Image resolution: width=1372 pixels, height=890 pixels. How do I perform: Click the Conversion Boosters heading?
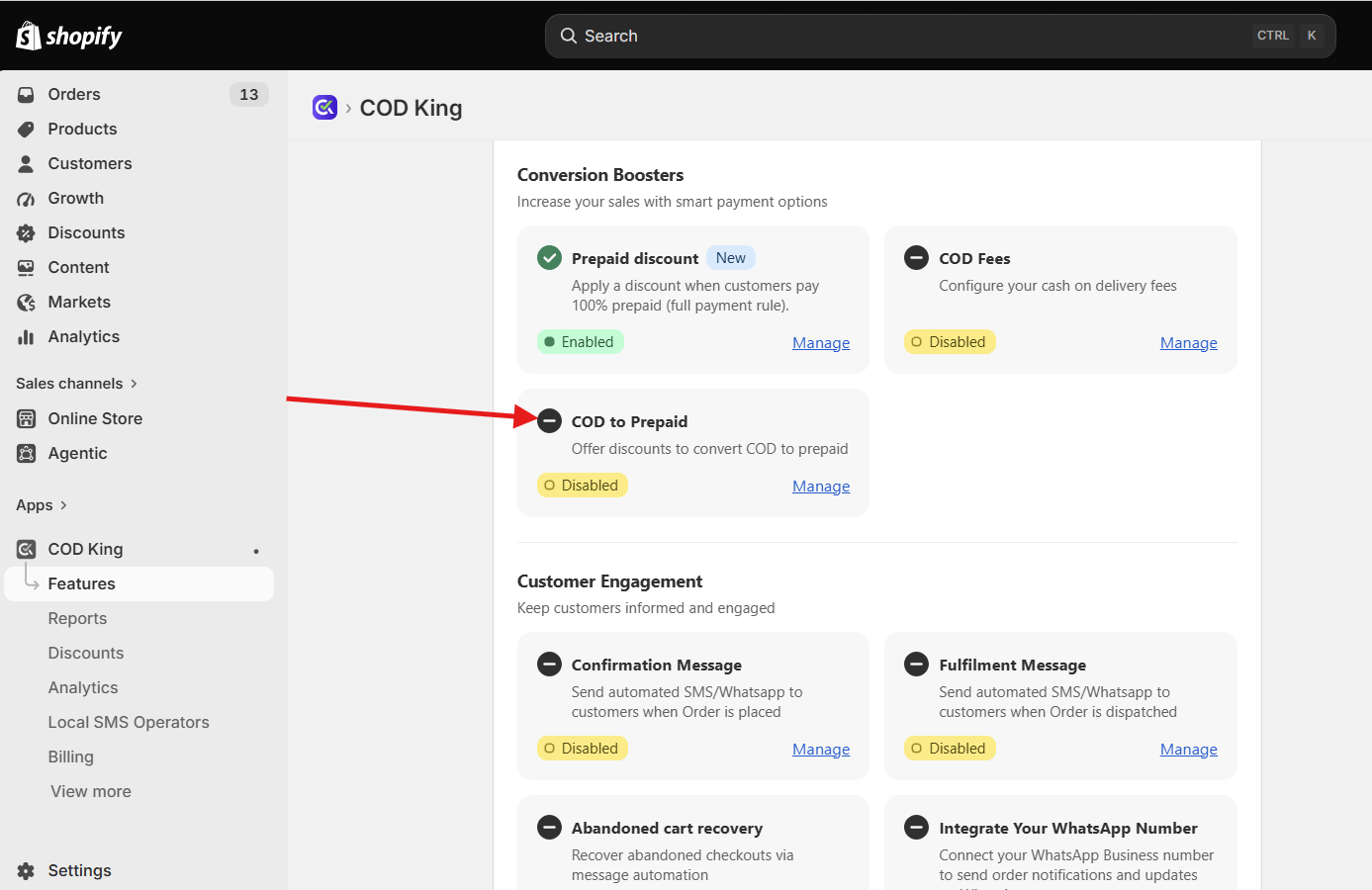(600, 175)
